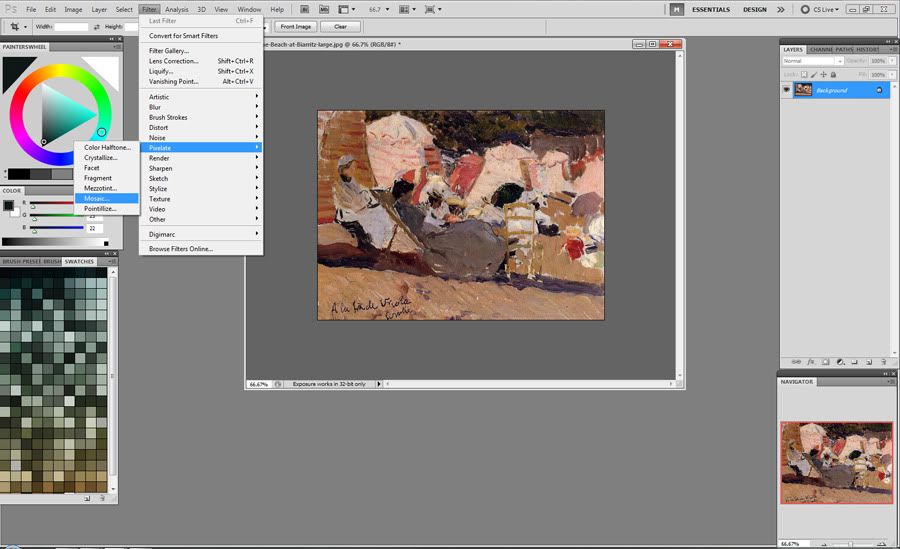Image resolution: width=900 pixels, height=549 pixels.
Task: Open the Normal blend mode dropdown
Action: (x=813, y=61)
